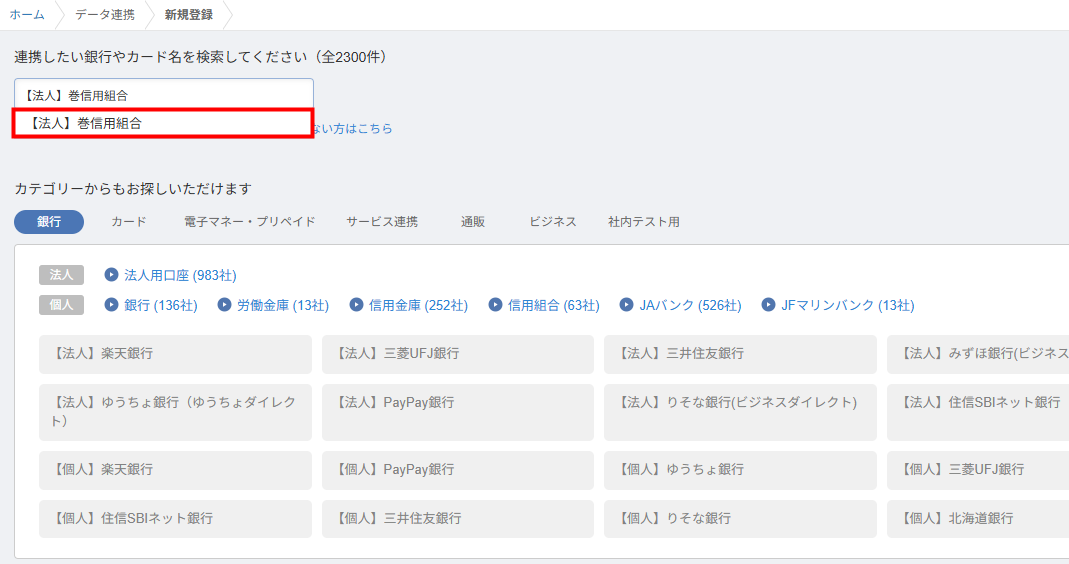Go to ホーム in the breadcrumb
Image resolution: width=1069 pixels, height=564 pixels.
coord(27,15)
